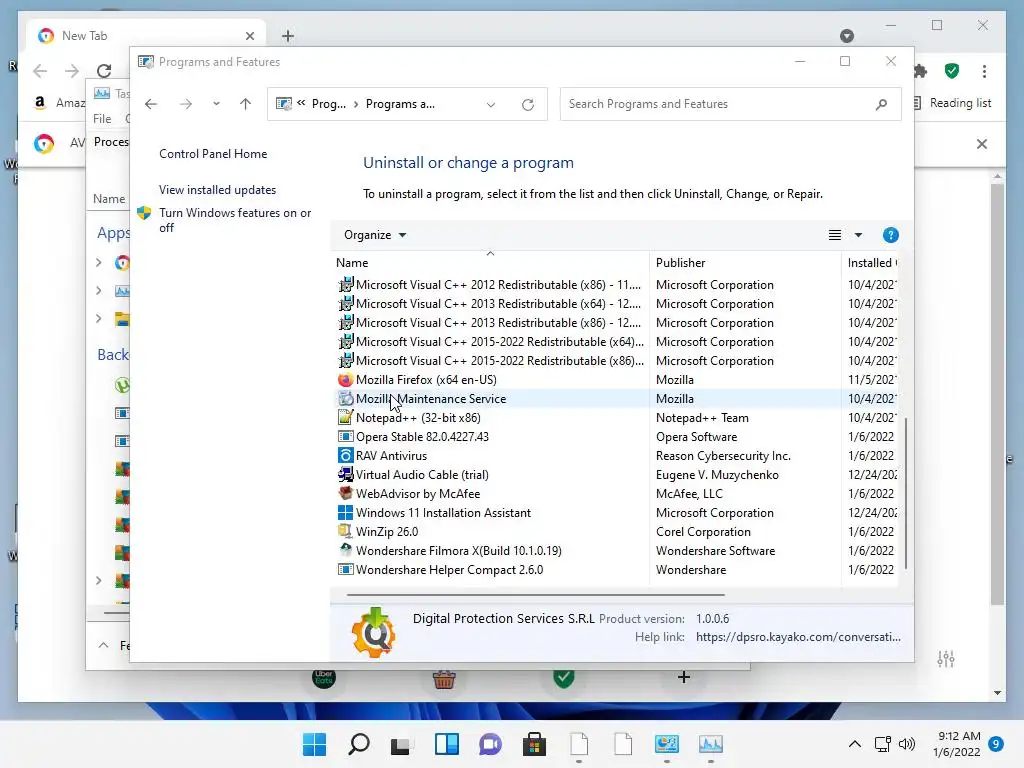The width and height of the screenshot is (1024, 768).
Task: Select the Opera Stable 82.0.4227.43 icon
Action: pos(345,436)
